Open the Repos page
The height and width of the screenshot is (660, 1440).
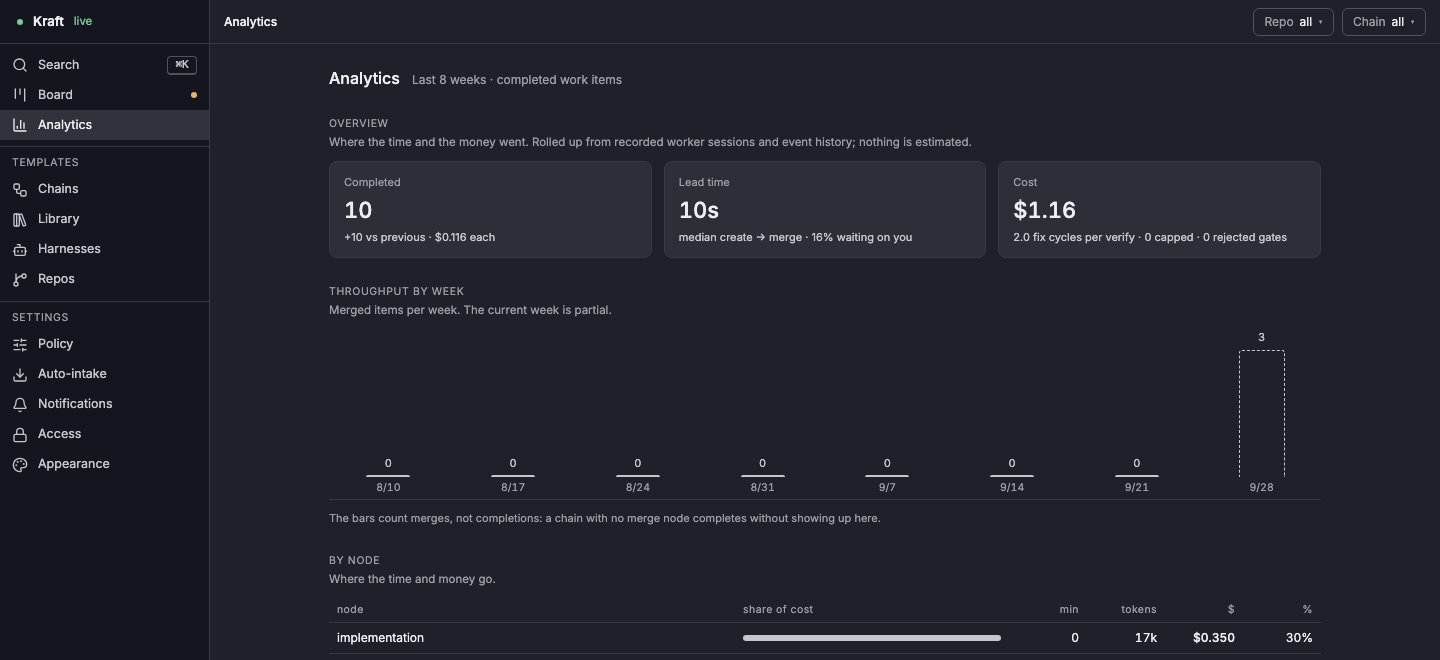click(x=105, y=279)
